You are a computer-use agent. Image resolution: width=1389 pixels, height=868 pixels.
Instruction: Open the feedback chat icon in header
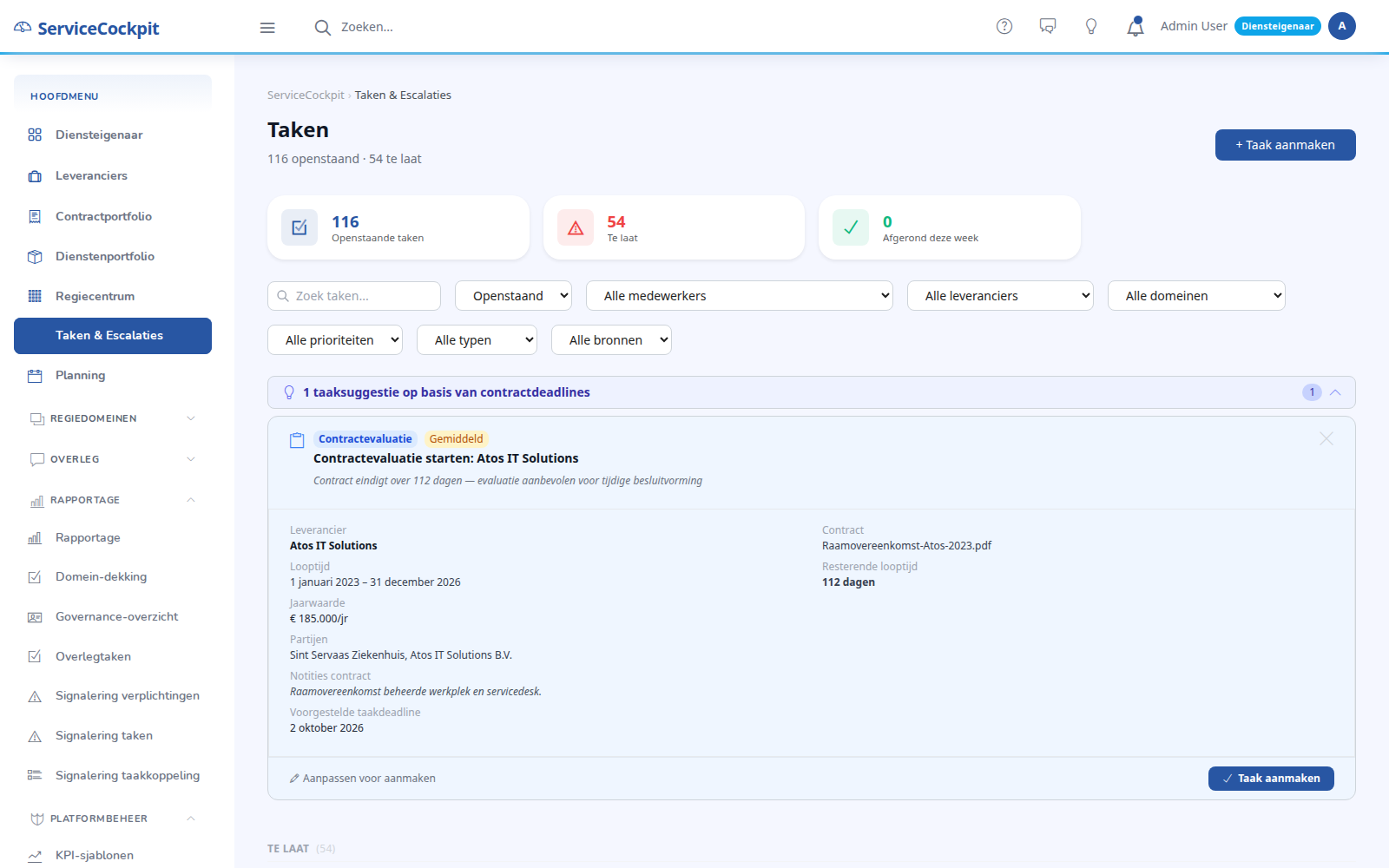[1048, 26]
